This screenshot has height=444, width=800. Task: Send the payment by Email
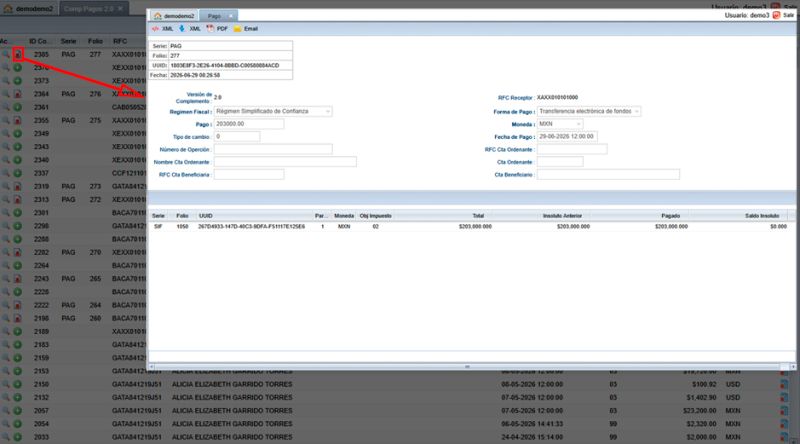(x=245, y=29)
